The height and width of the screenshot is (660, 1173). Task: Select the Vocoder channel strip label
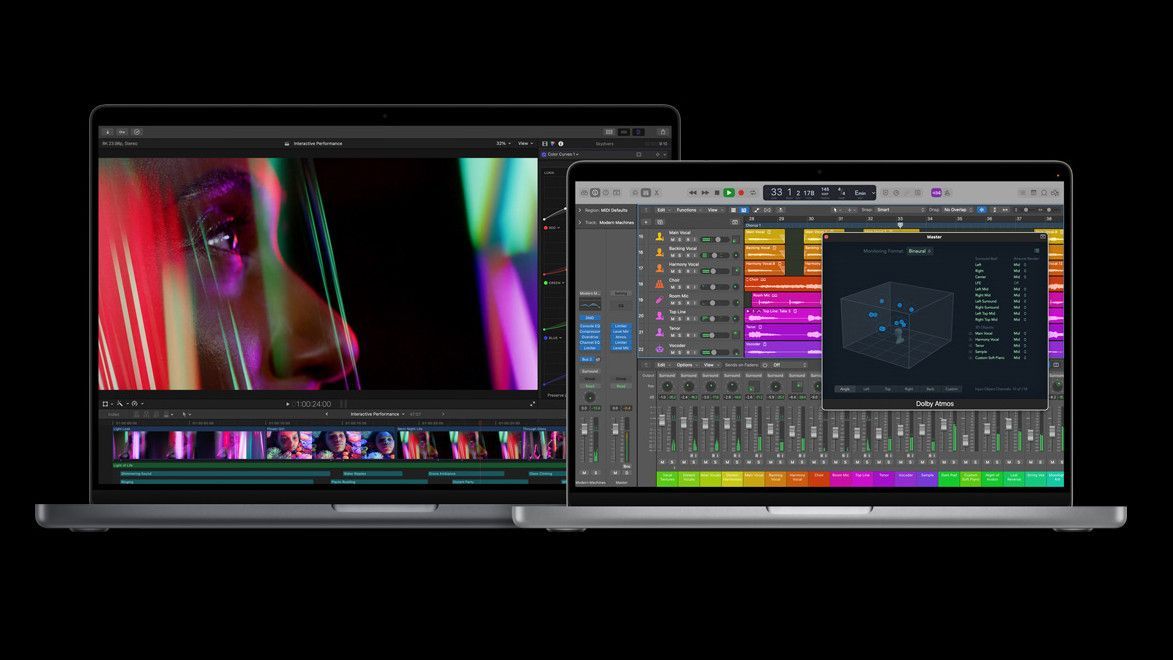(x=906, y=477)
